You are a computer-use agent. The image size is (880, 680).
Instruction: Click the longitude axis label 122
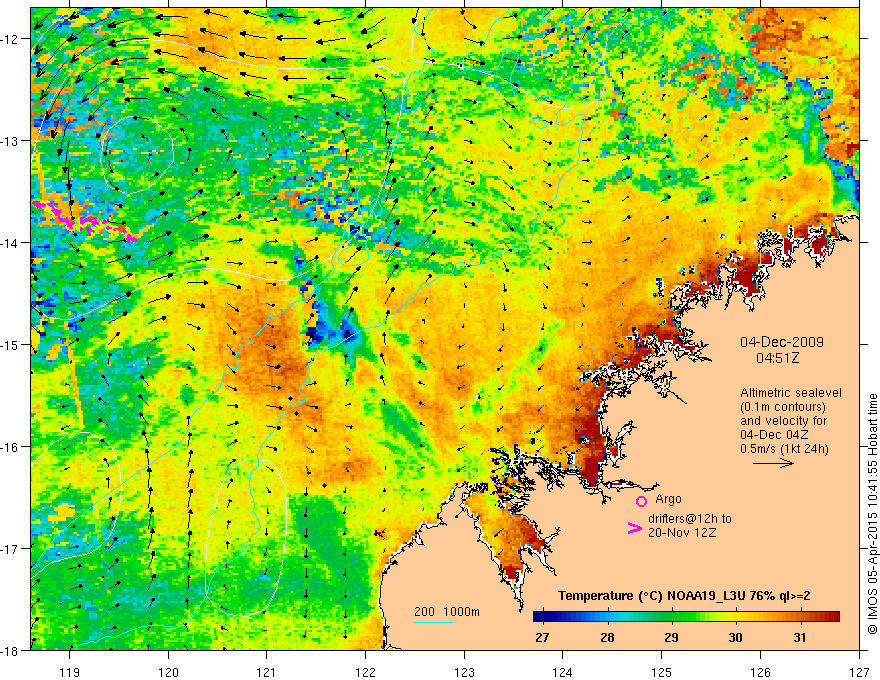[365, 672]
